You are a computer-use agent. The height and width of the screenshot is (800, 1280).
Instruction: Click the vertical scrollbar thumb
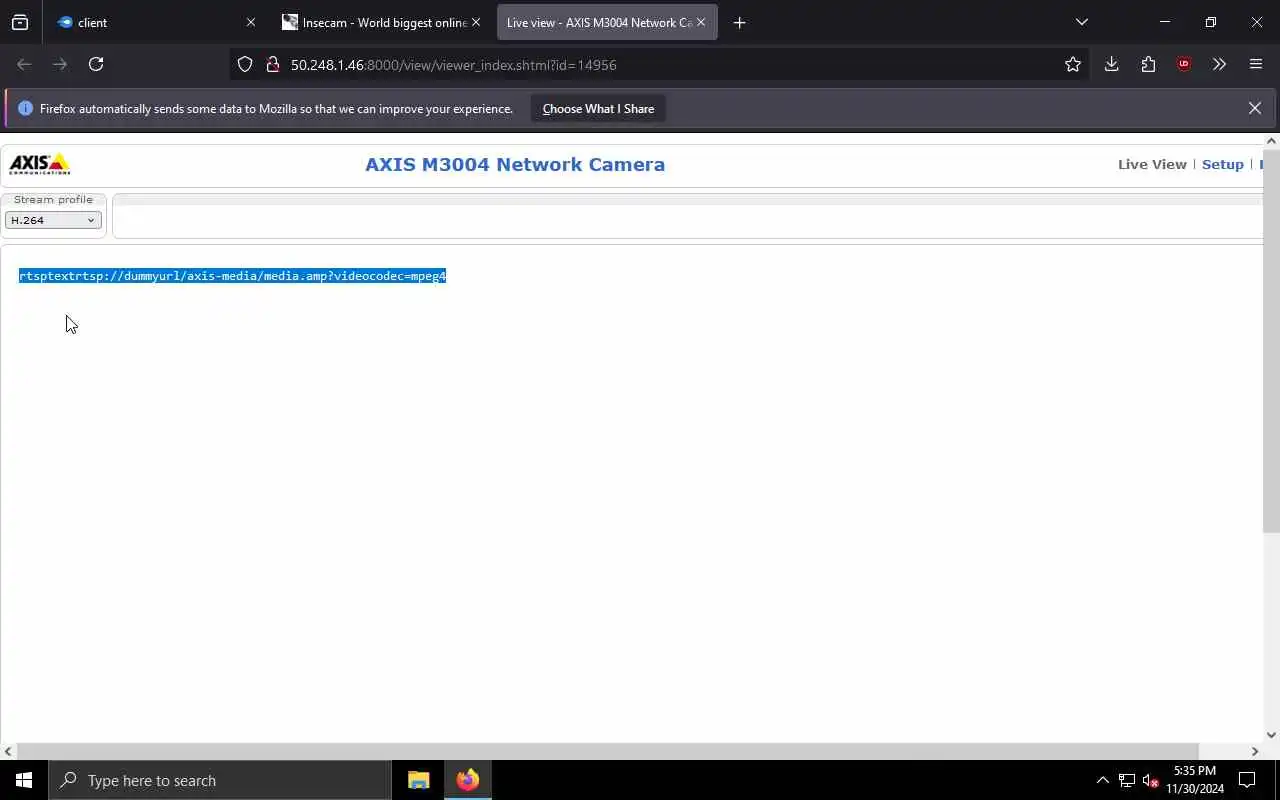pos(1271,340)
